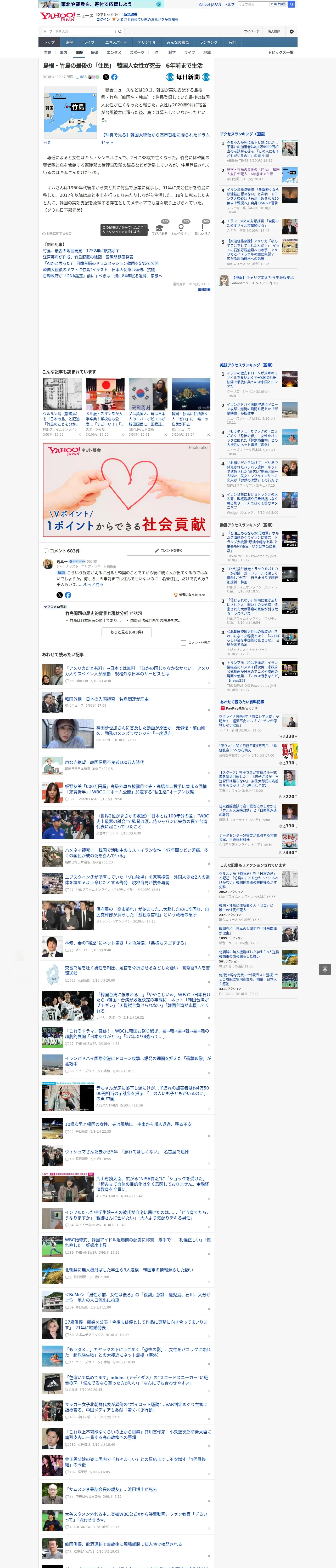Open the 683 comment count icon

point(81,77)
